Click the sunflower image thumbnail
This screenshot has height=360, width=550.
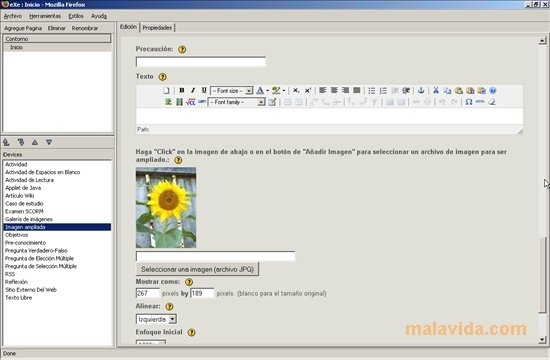tap(166, 207)
